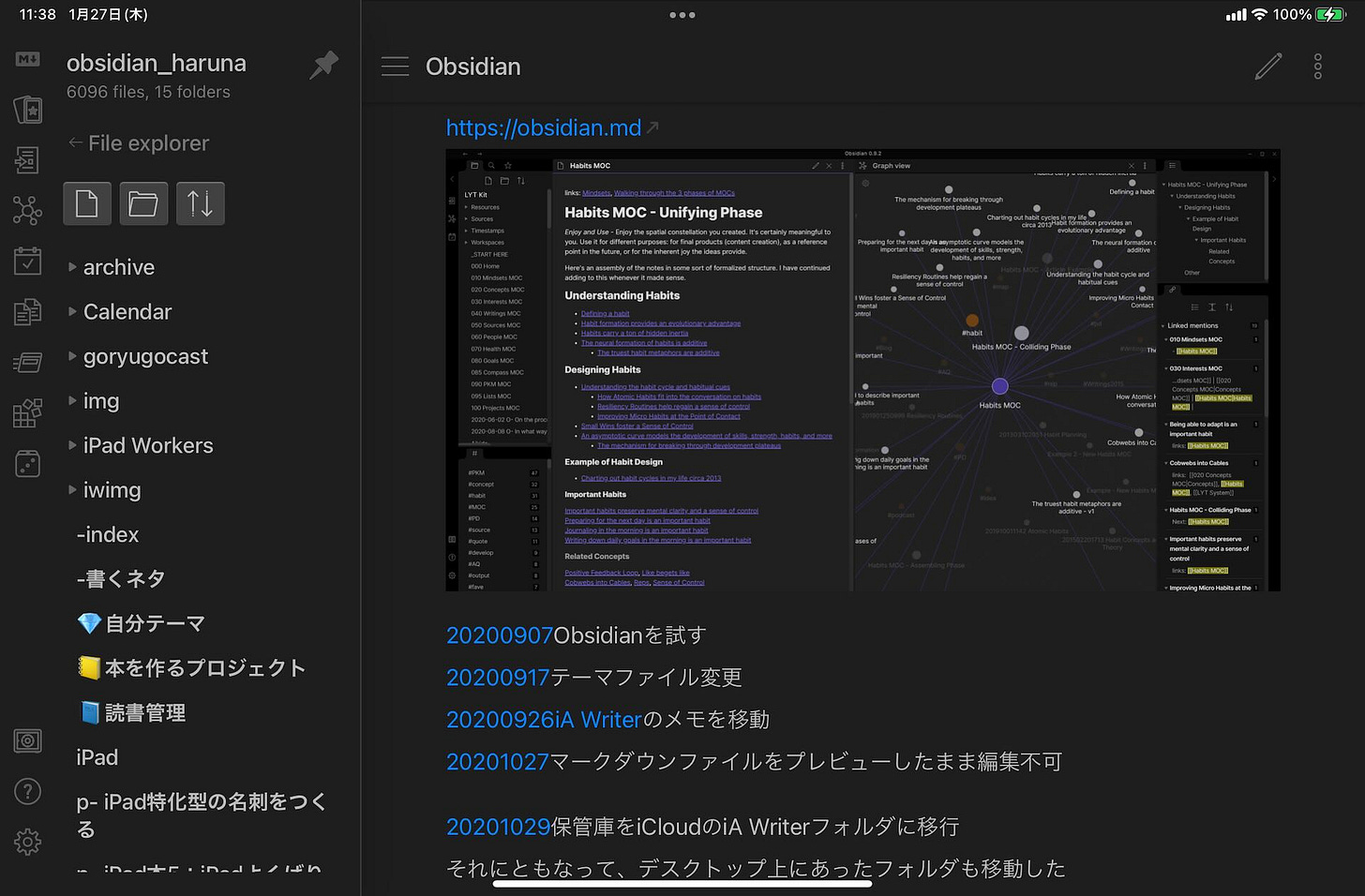Screen dimensions: 1365x896
Task: Open another vault via the safe icon
Action: [x=27, y=741]
